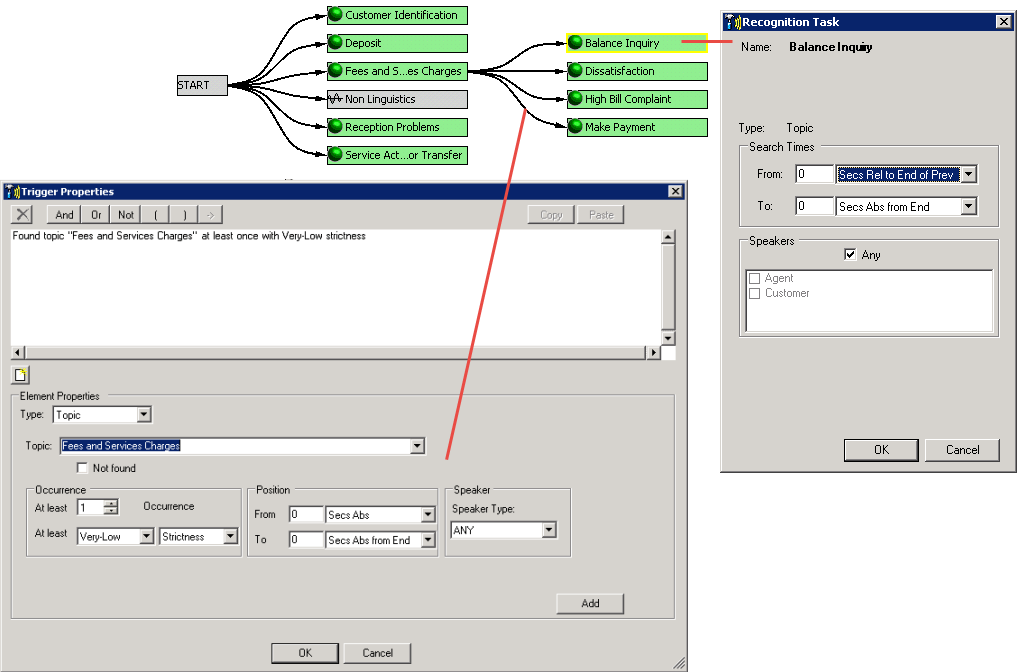This screenshot has height=672, width=1018.
Task: Click the green status icon on Balance Inquiry node
Action: coord(575,43)
